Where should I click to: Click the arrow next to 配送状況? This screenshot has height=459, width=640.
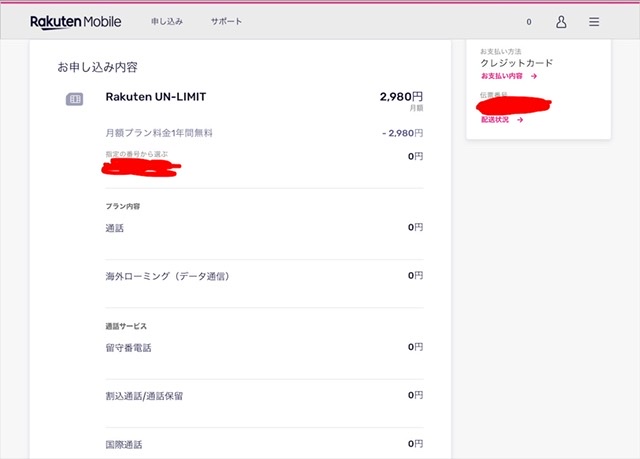520,120
